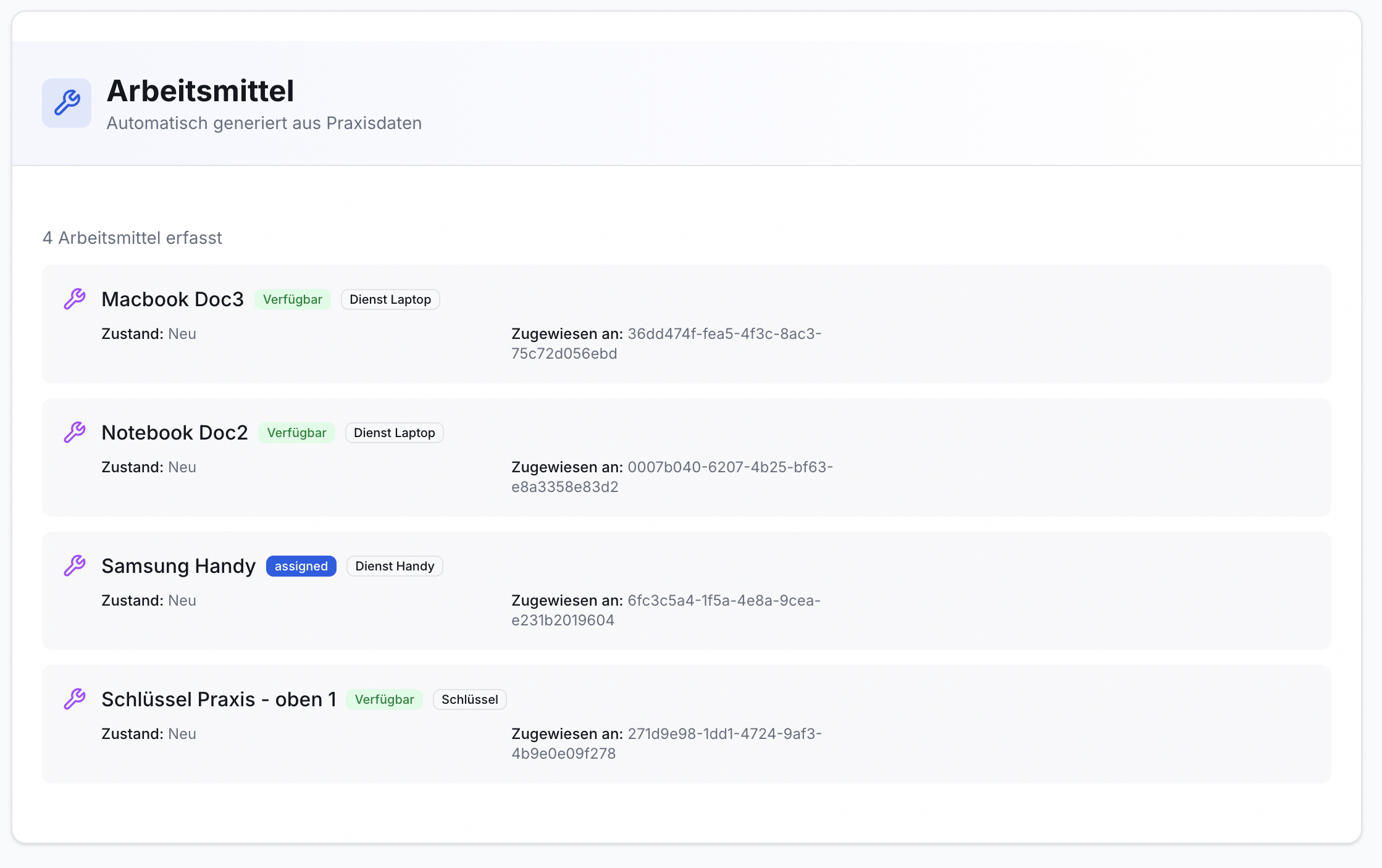This screenshot has width=1382, height=868.
Task: Click the Dienst Laptop tag on Notebook Doc2
Action: (x=395, y=433)
